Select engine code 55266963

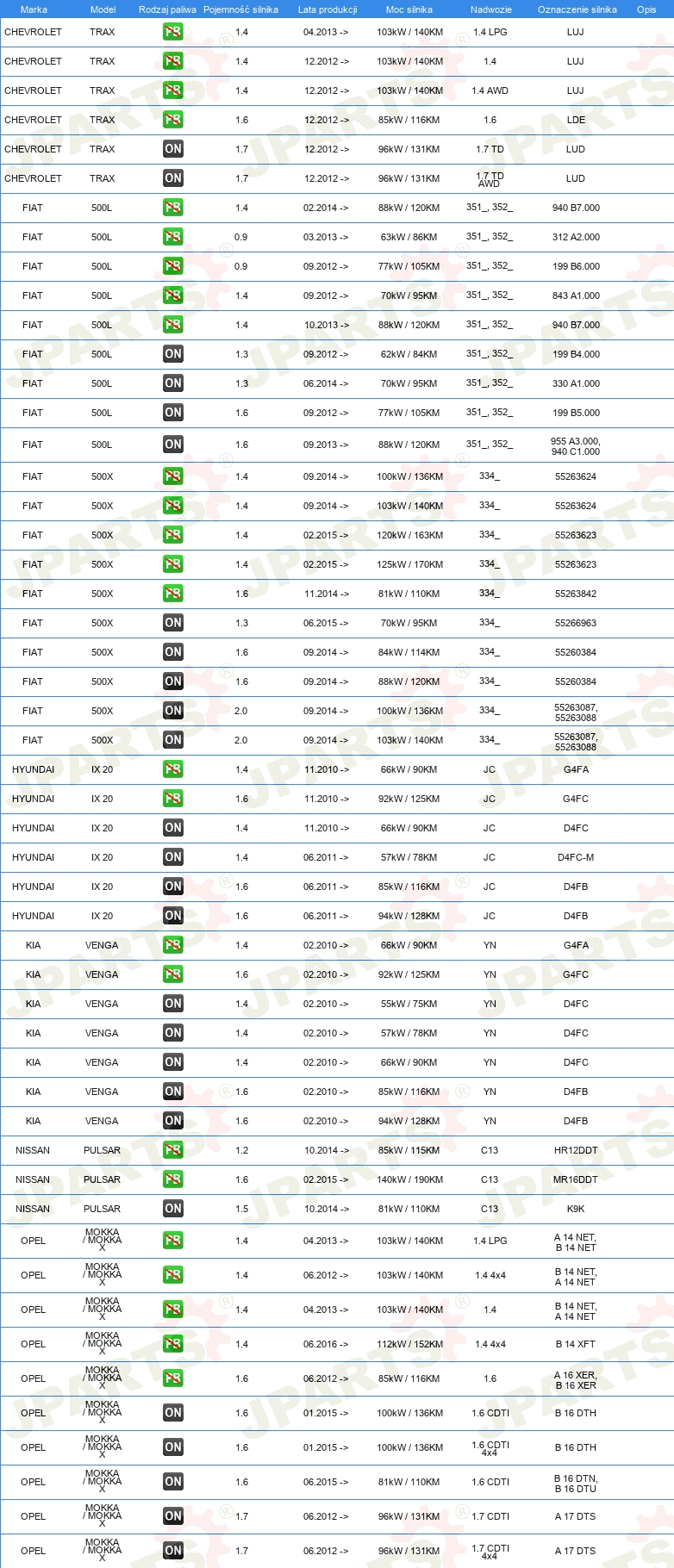point(576,623)
